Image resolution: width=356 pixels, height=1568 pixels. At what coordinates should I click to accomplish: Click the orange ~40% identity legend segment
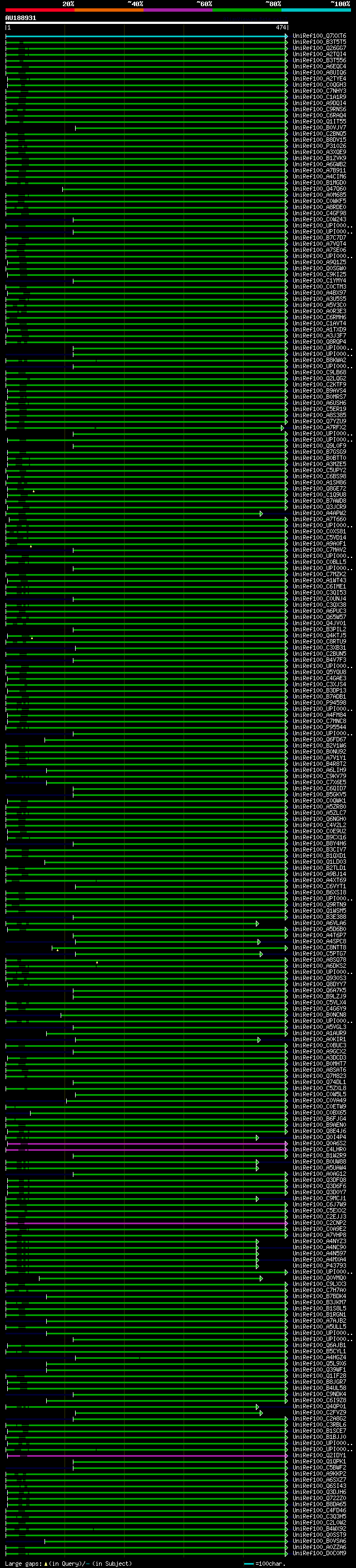[x=108, y=10]
